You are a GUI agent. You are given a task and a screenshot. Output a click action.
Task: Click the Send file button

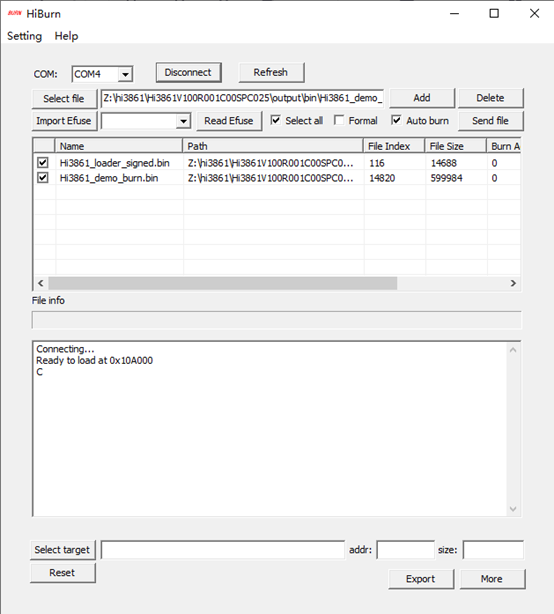491,121
